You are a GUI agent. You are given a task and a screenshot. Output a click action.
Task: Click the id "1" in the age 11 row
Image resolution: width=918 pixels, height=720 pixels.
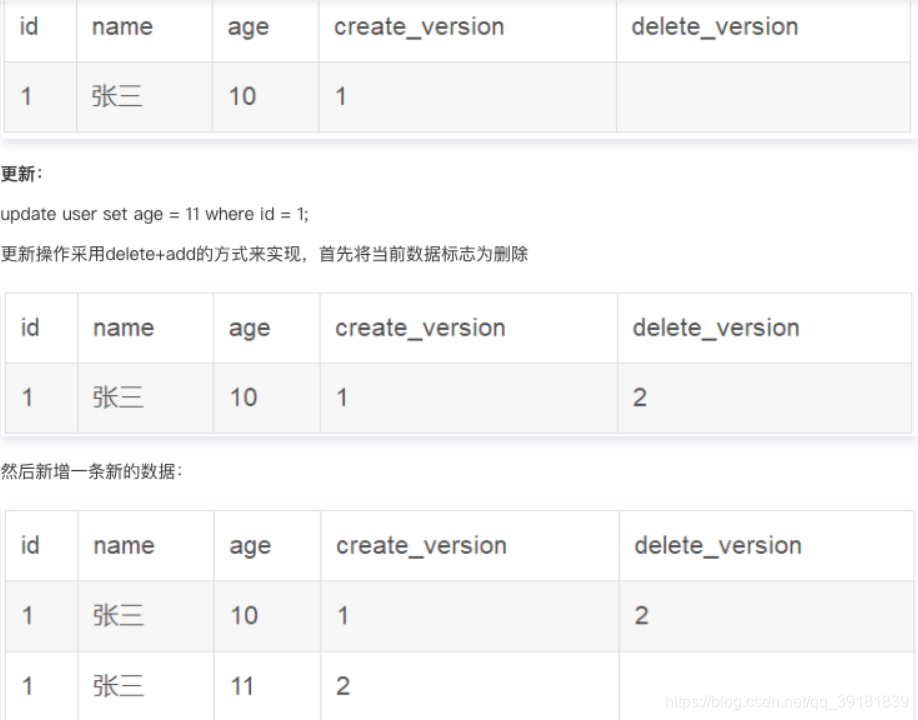pyautogui.click(x=27, y=686)
